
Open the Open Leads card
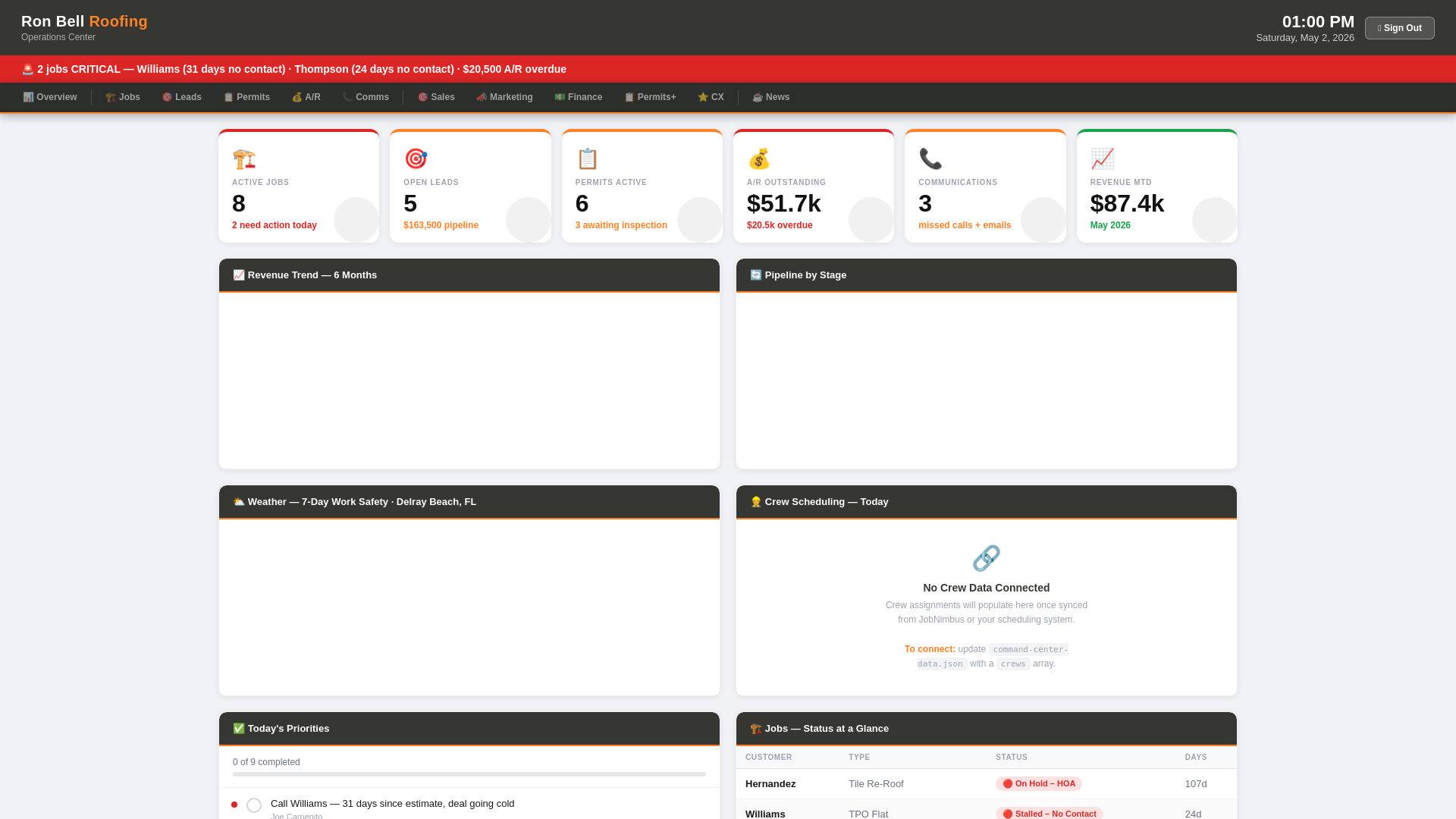(x=470, y=186)
